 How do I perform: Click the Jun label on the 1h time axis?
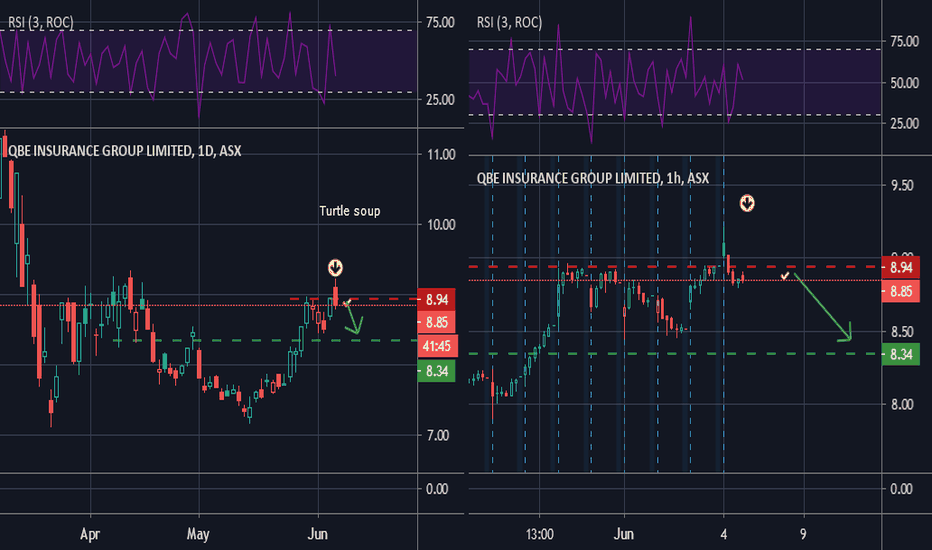[624, 534]
